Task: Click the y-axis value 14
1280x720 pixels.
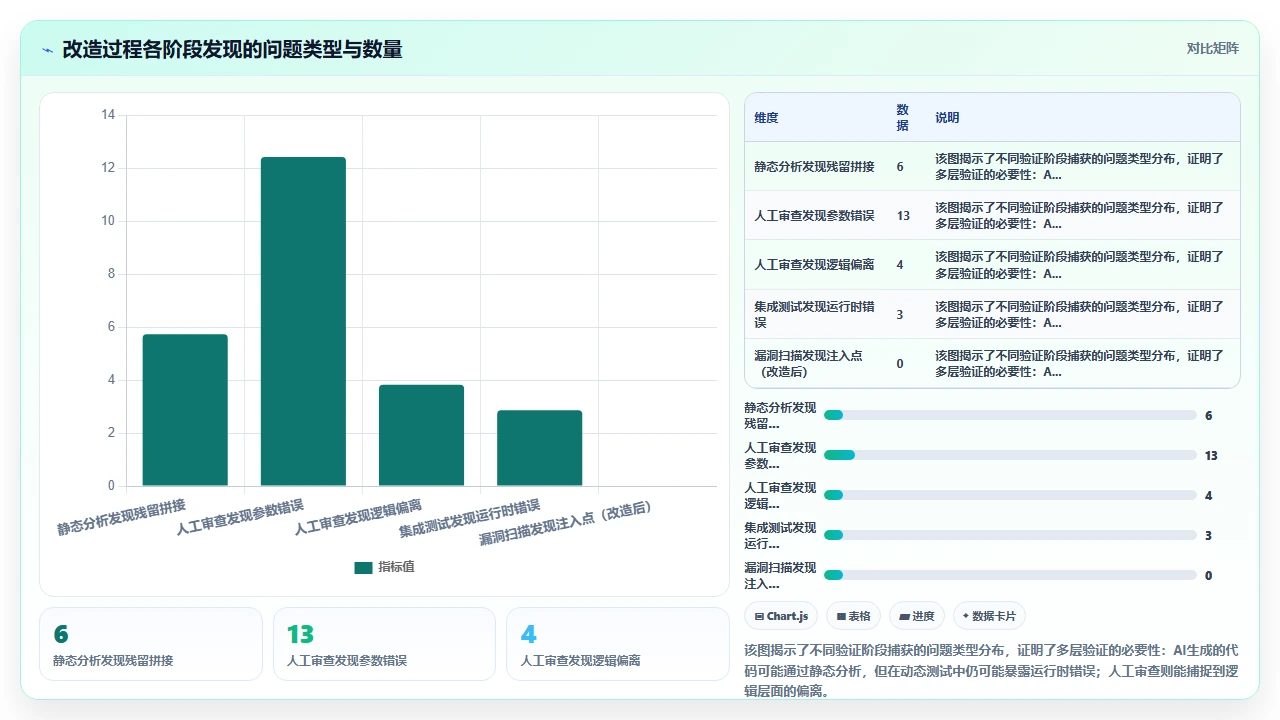Action: pos(108,115)
